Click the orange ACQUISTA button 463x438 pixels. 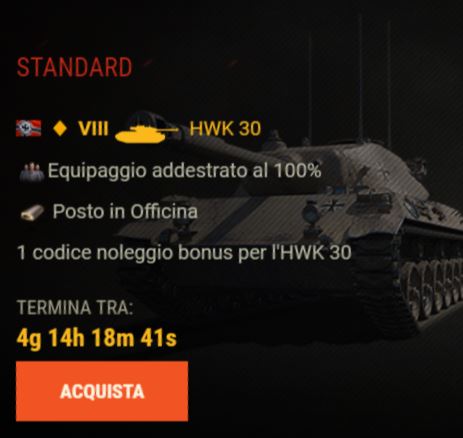(x=102, y=391)
